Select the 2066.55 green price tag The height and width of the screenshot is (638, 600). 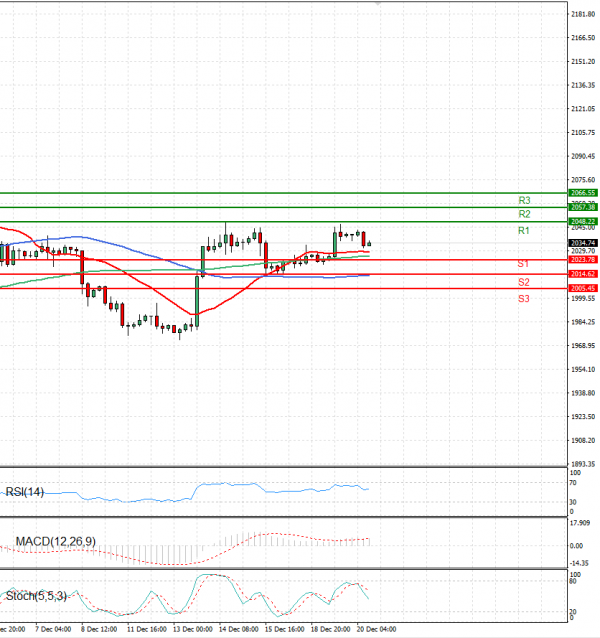click(583, 193)
